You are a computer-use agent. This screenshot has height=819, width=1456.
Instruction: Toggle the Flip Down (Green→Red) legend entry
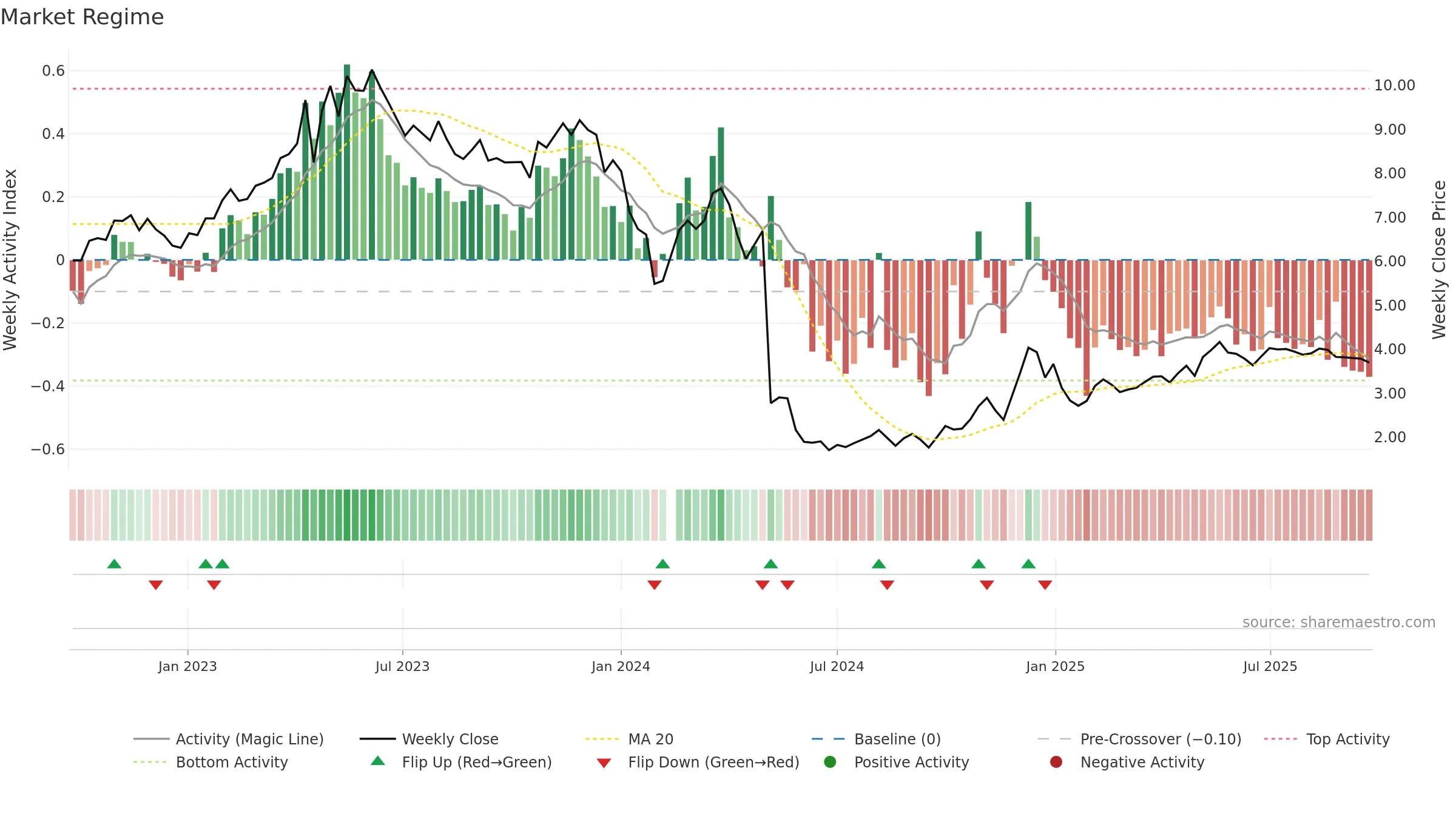click(698, 762)
